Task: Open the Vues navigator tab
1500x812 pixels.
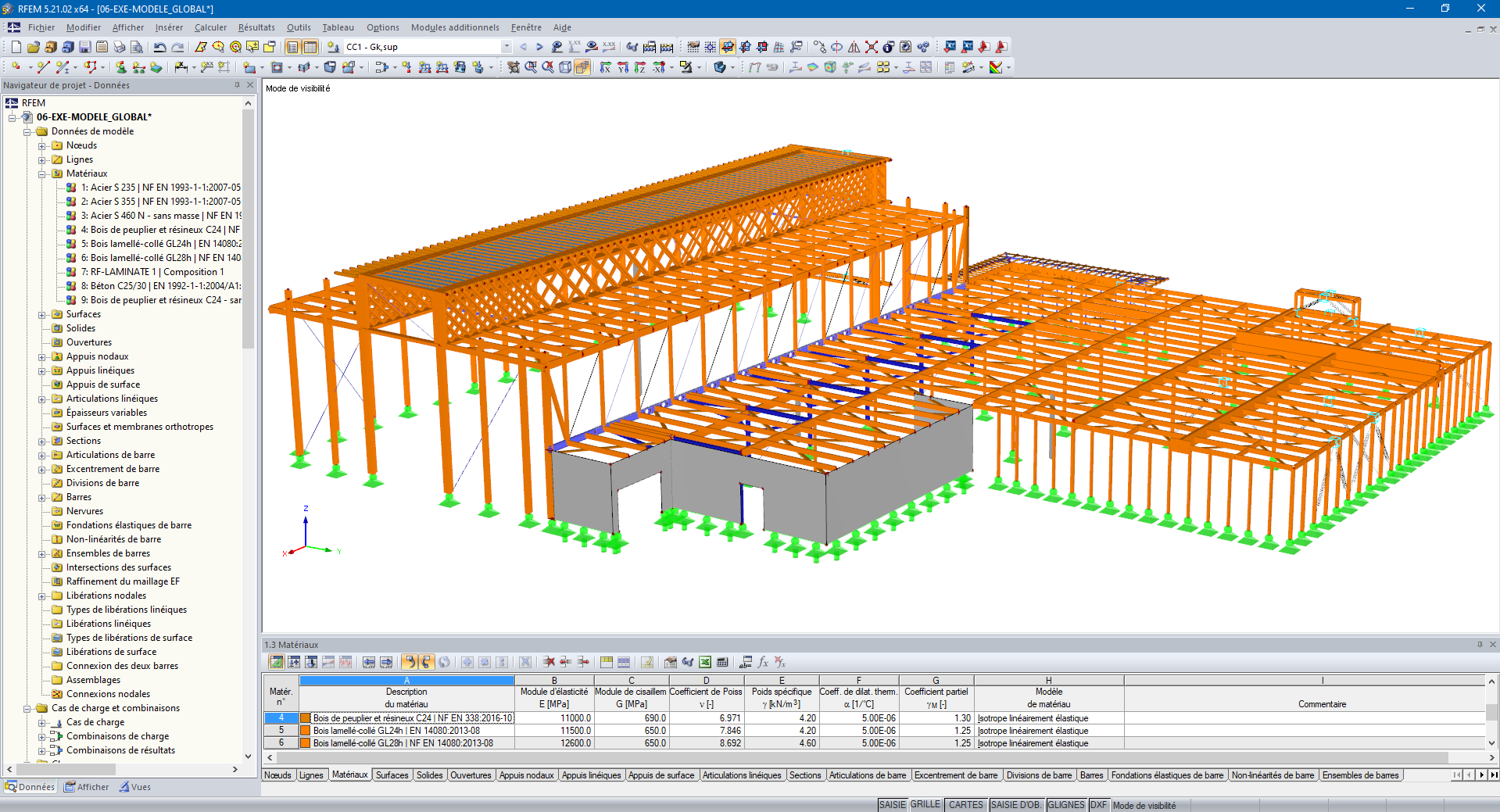Action: pyautogui.click(x=135, y=787)
